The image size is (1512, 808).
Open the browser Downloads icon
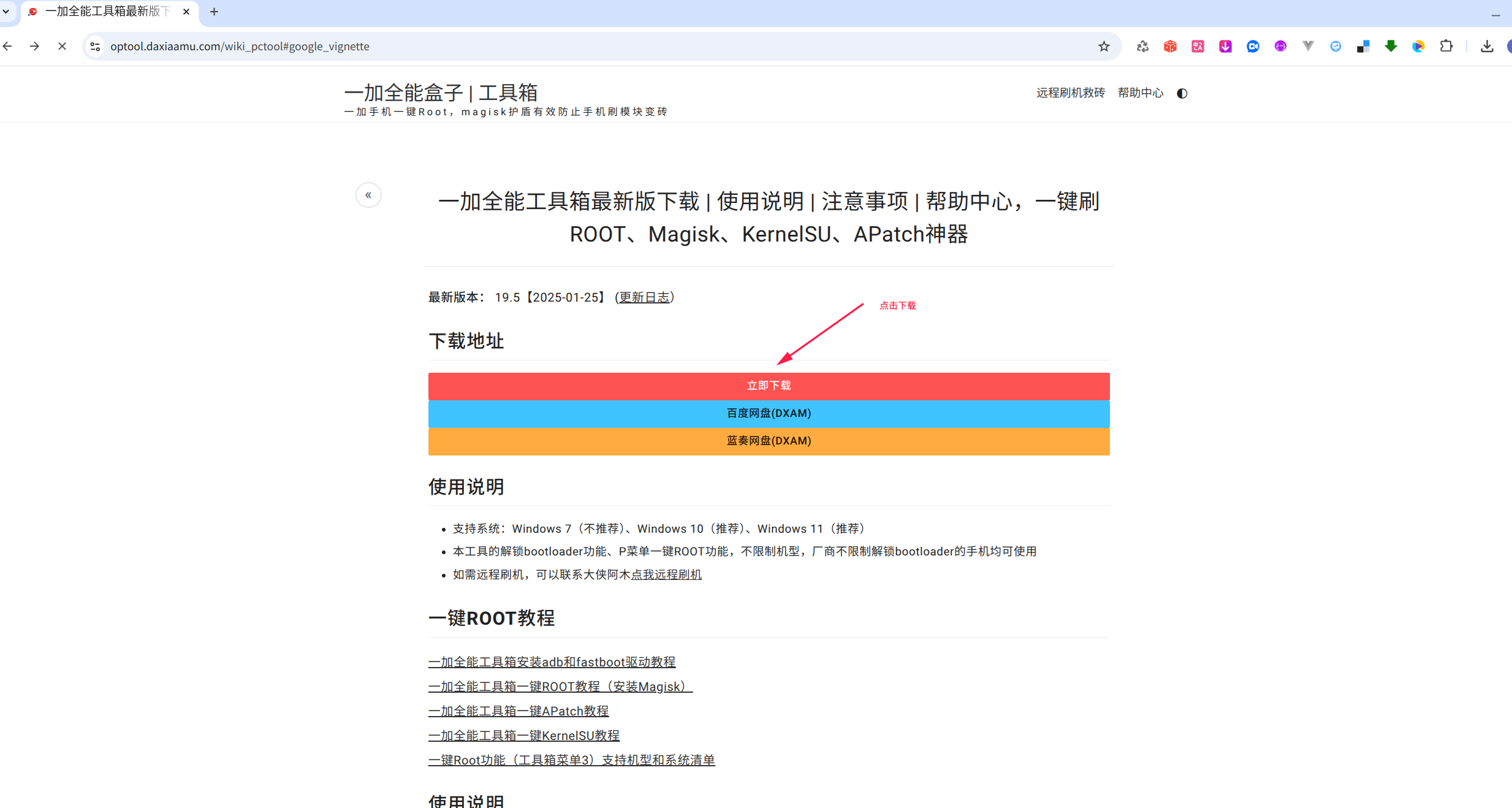coord(1487,47)
